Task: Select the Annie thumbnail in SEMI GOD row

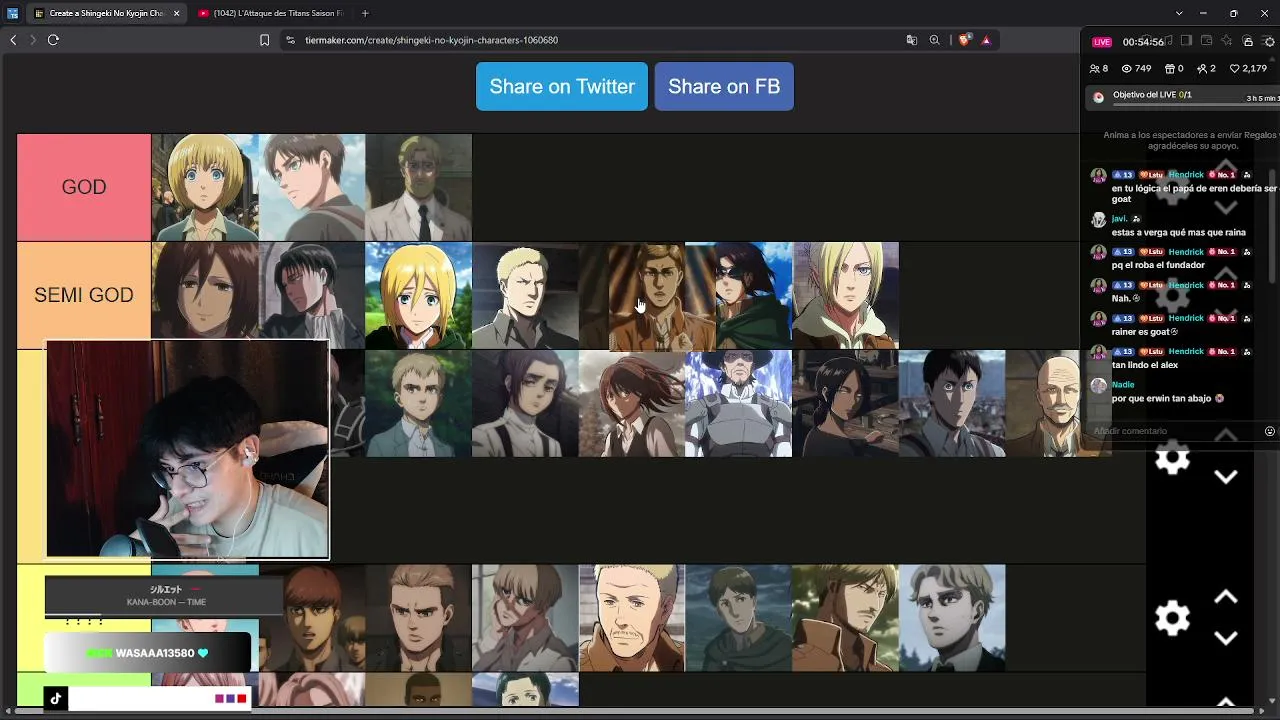Action: (846, 295)
